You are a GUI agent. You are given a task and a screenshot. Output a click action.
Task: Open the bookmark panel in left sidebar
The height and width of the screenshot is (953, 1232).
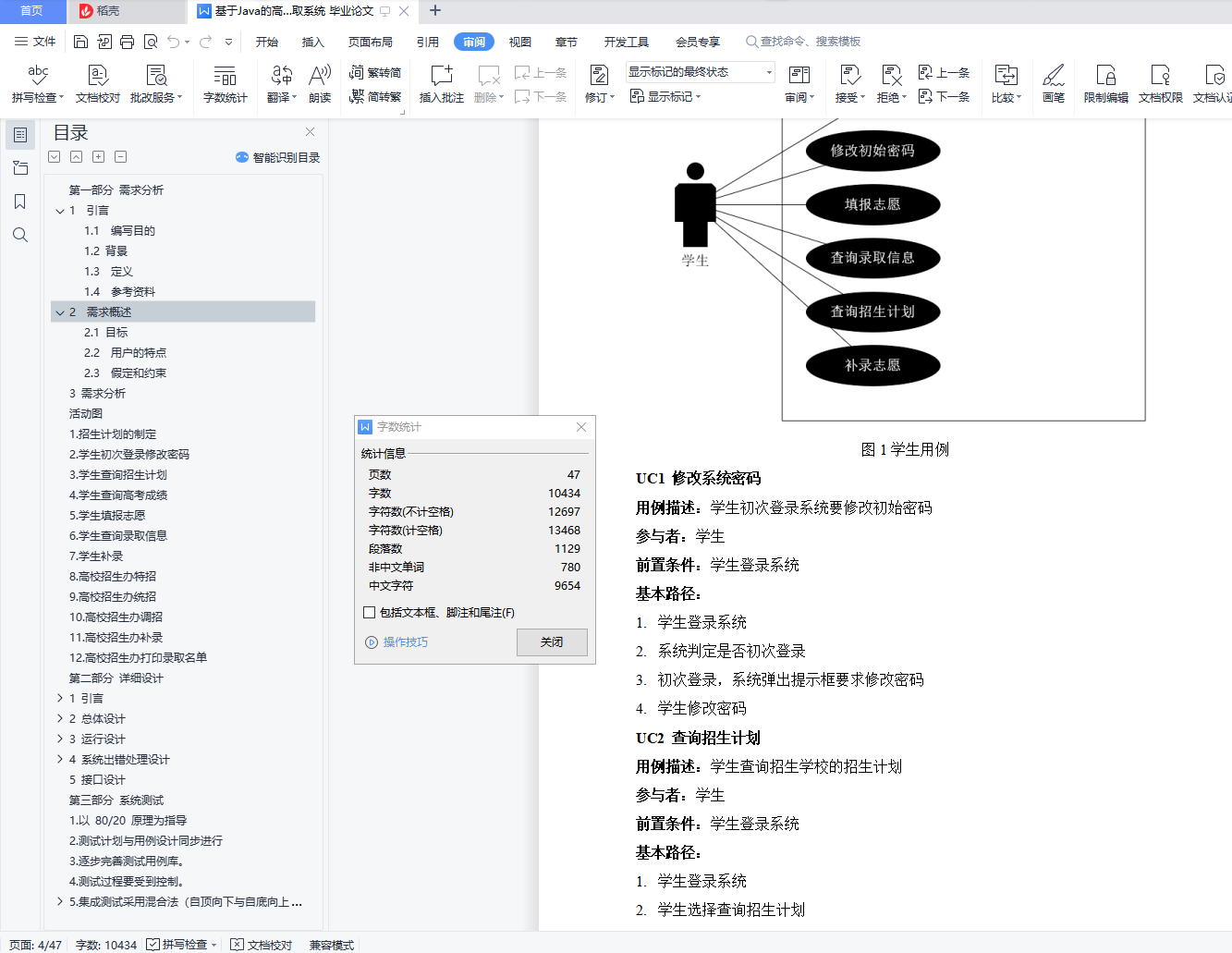[20, 202]
